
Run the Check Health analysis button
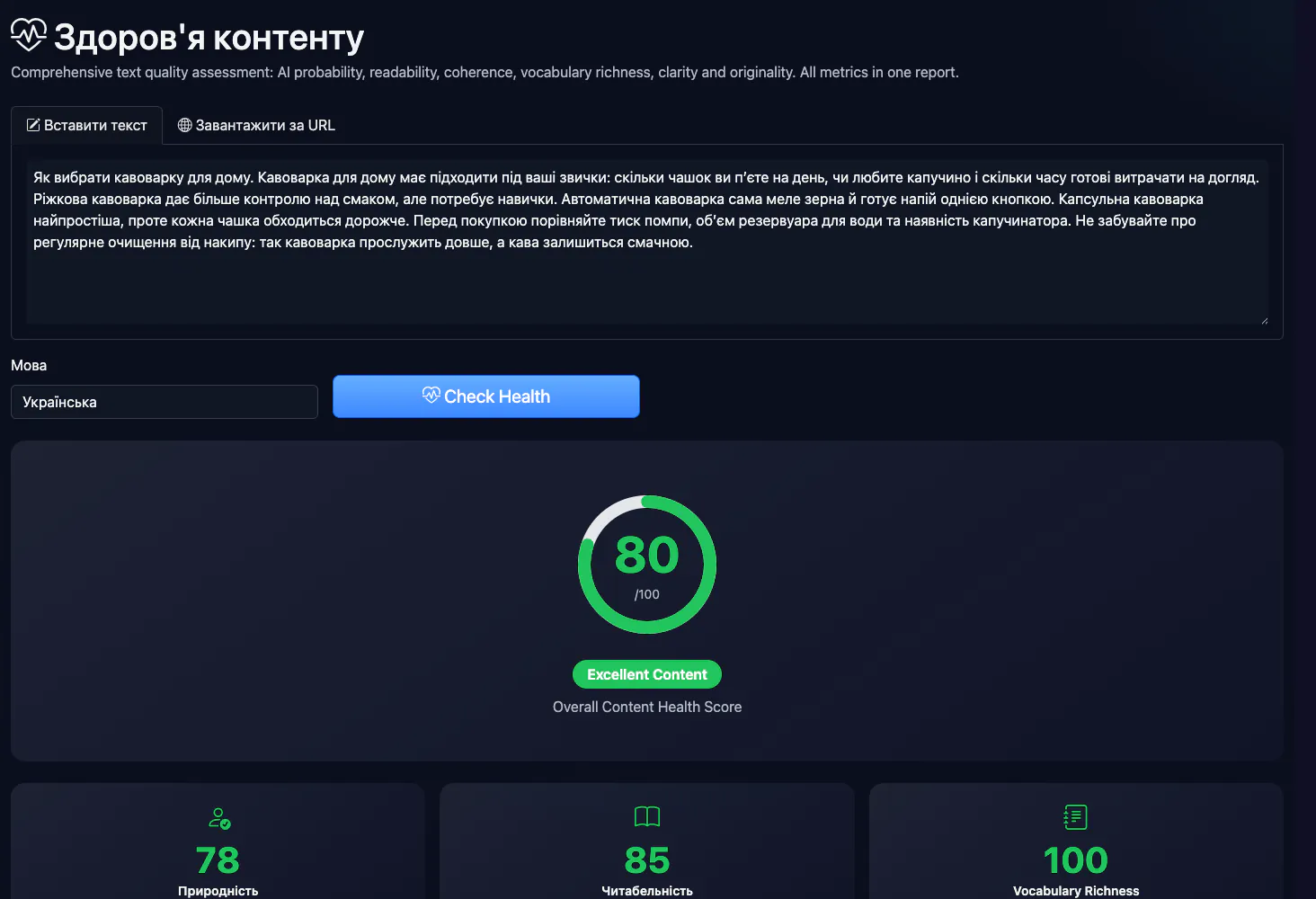click(x=486, y=396)
